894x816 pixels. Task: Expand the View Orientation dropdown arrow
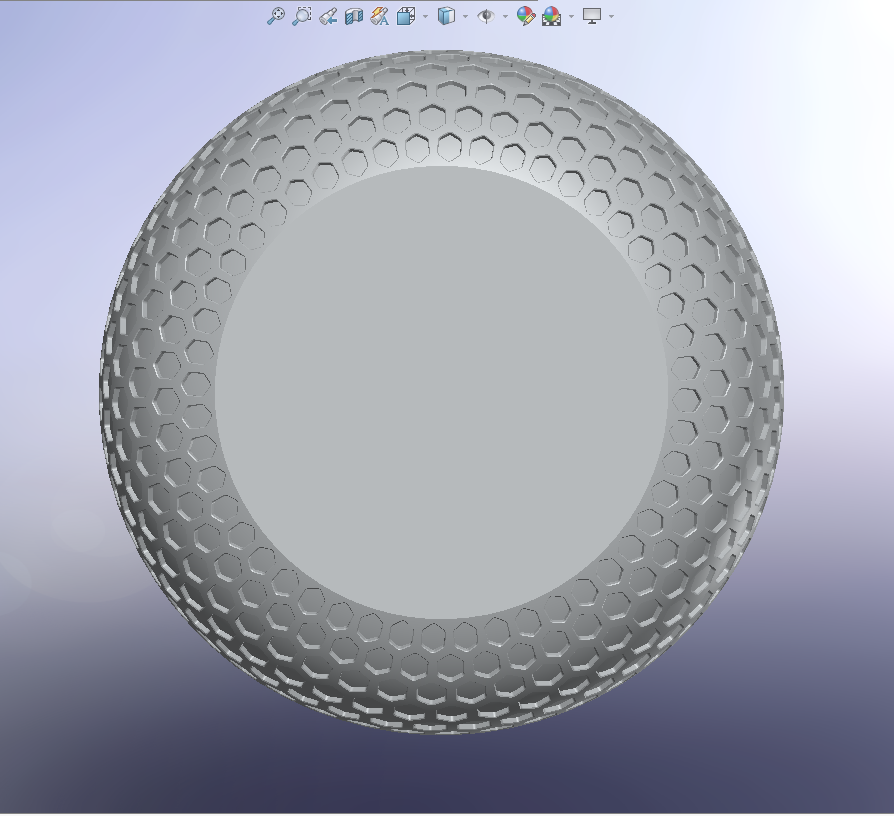(x=425, y=17)
